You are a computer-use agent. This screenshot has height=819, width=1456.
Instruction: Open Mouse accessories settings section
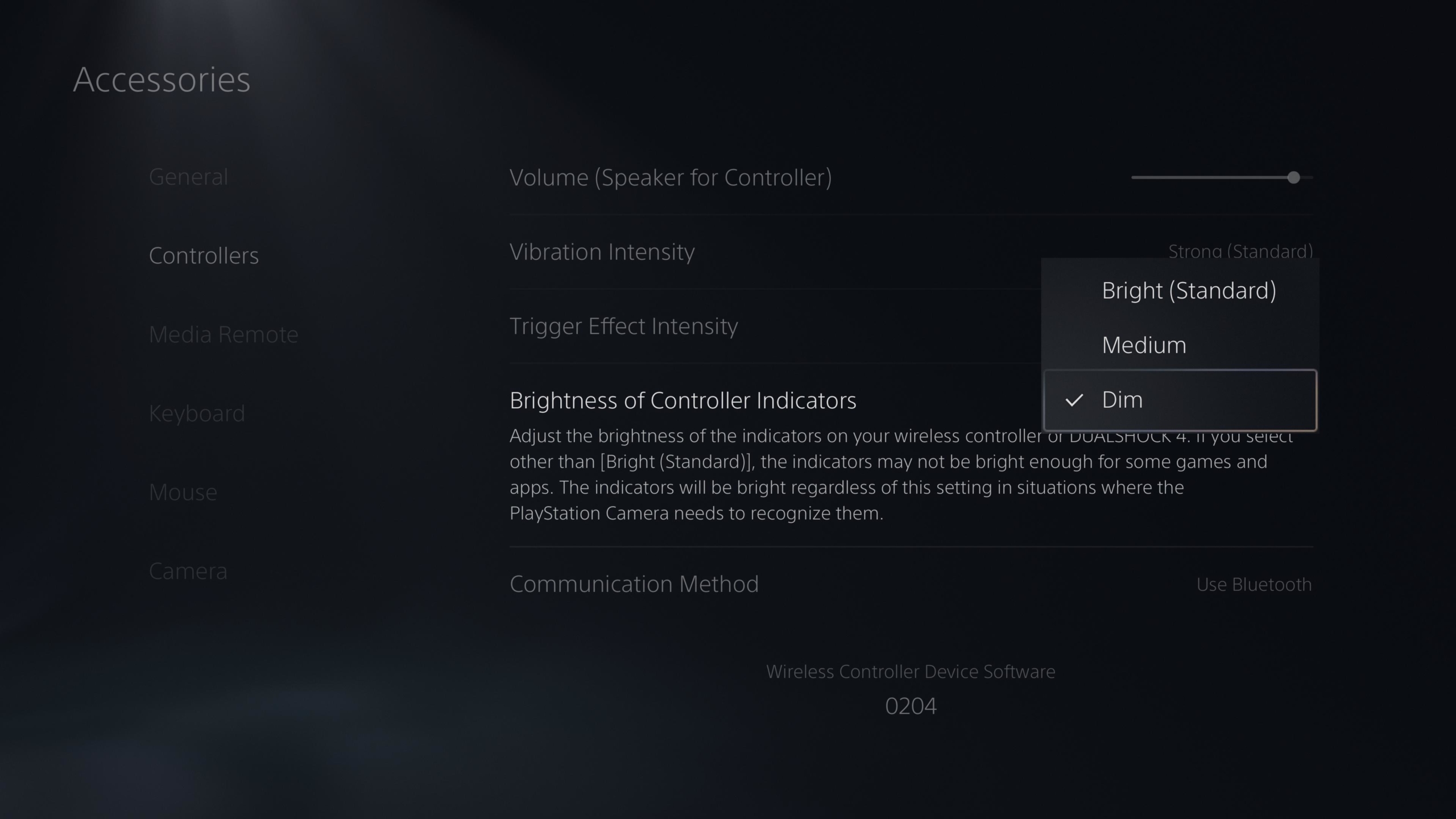[183, 491]
